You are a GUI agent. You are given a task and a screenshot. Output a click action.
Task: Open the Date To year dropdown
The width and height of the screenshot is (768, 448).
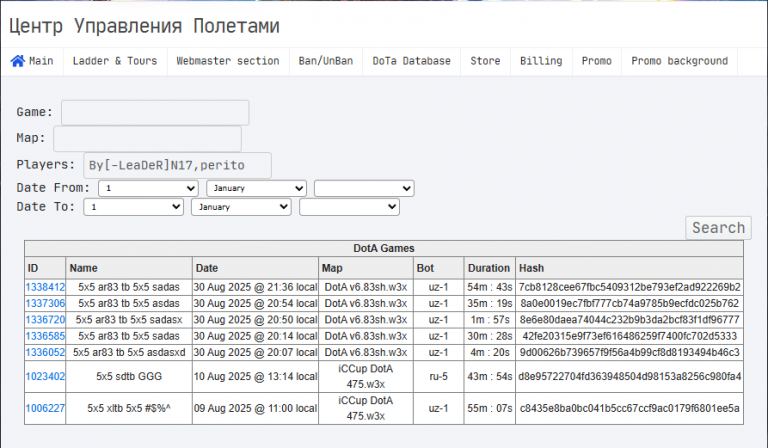click(349, 207)
